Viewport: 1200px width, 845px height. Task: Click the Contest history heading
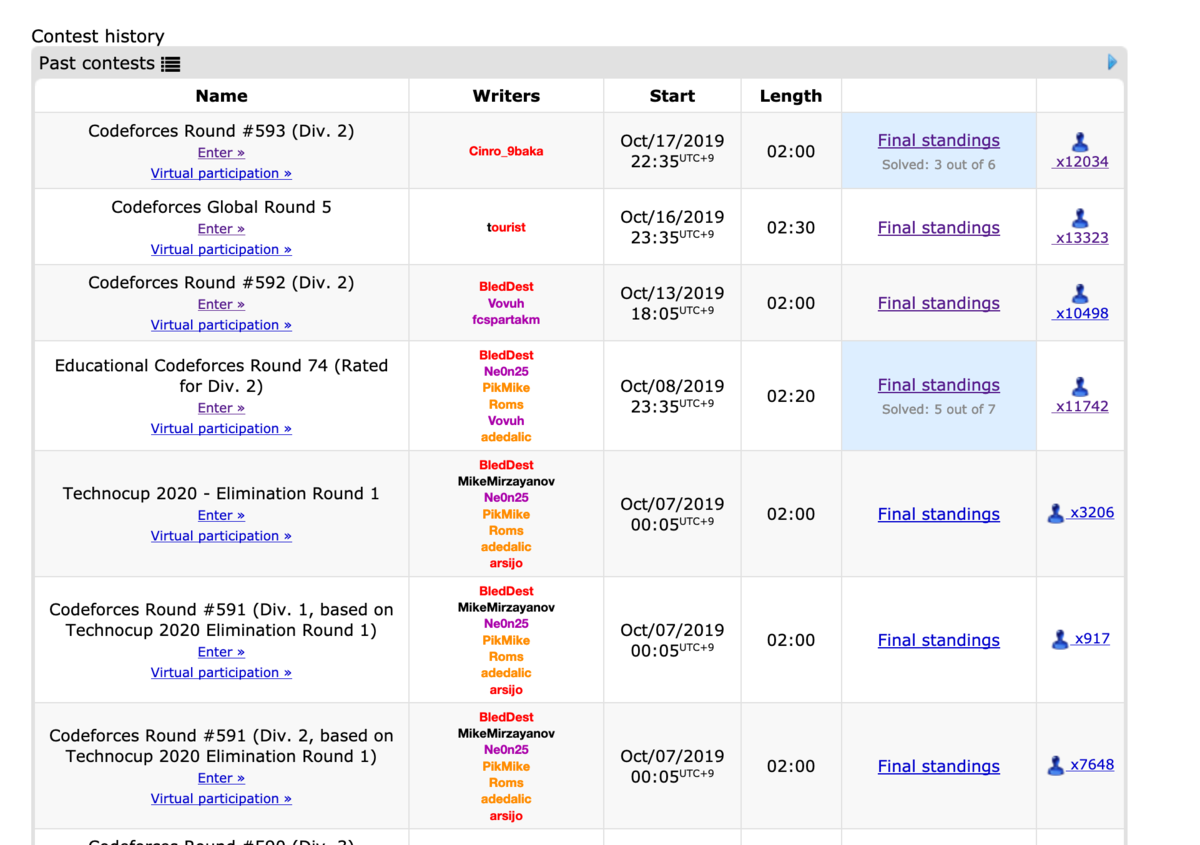98,36
